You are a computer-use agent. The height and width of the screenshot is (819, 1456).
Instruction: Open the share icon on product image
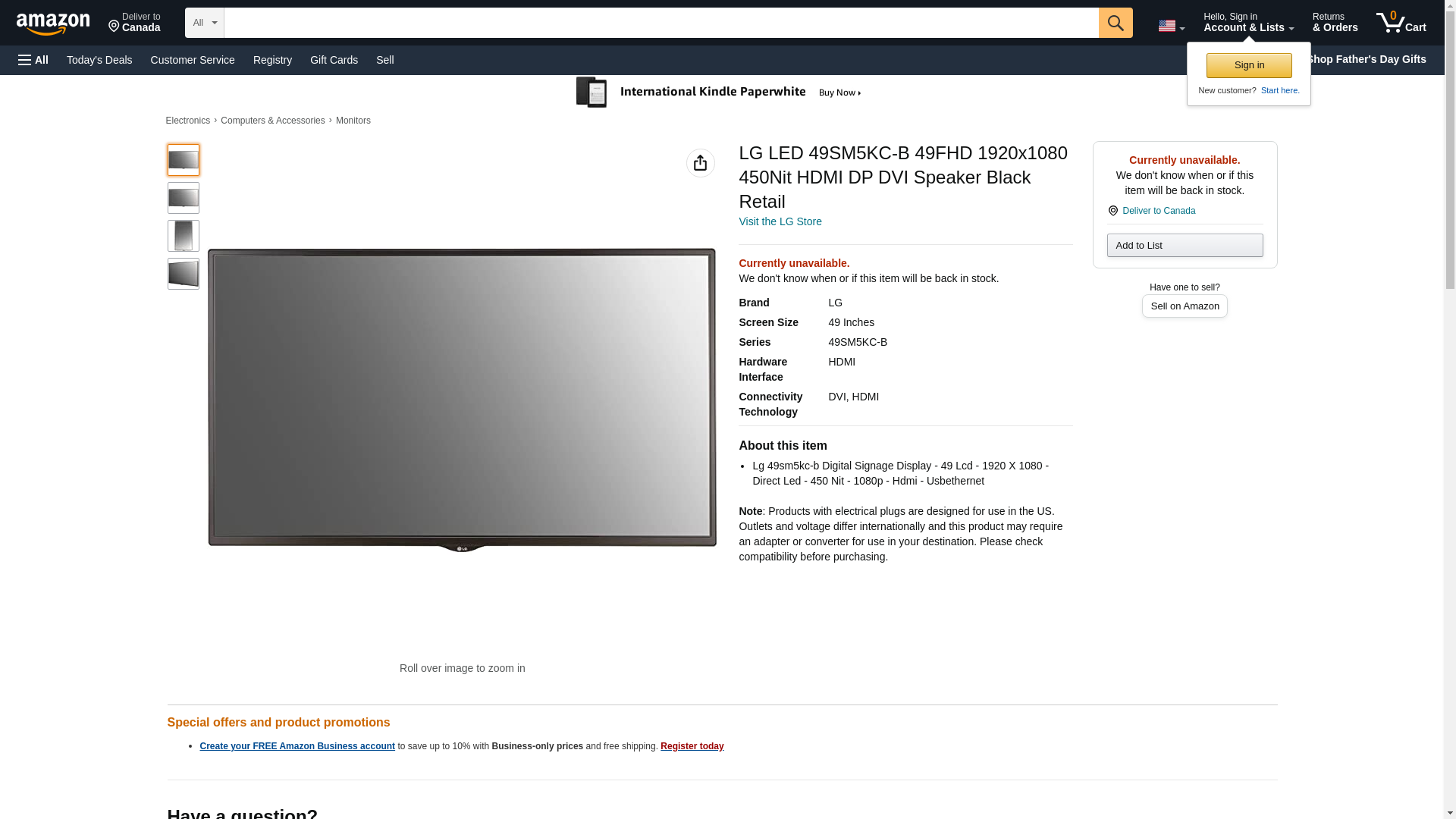point(700,163)
